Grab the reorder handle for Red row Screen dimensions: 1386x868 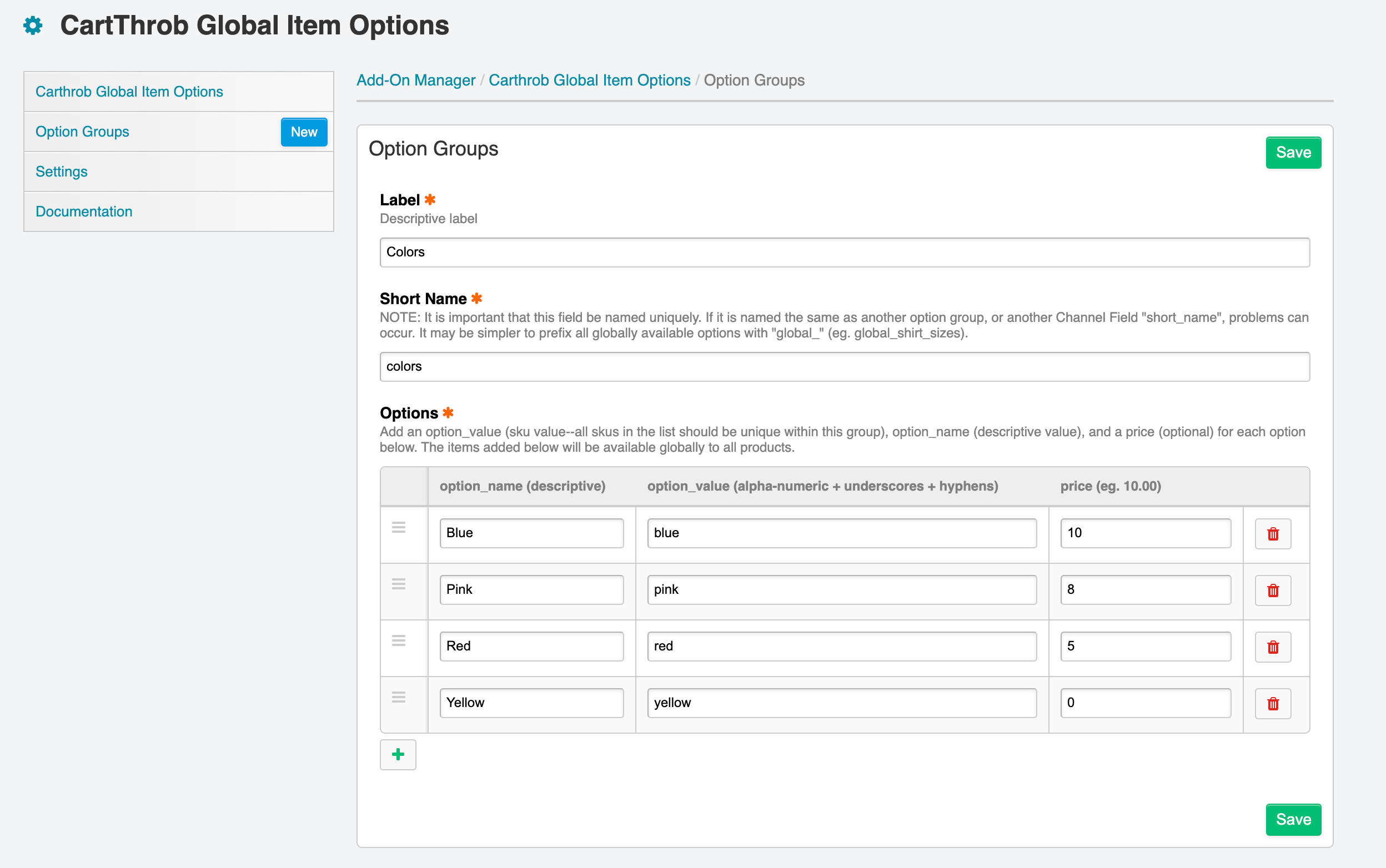[x=399, y=640]
